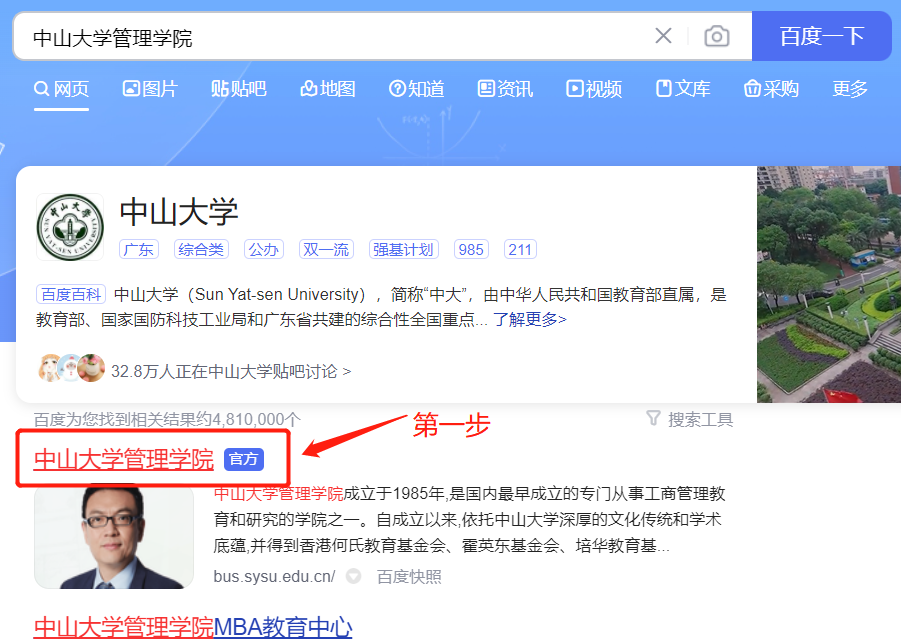This screenshot has height=644, width=901.
Task: Clear the search box with X icon
Action: [663, 37]
